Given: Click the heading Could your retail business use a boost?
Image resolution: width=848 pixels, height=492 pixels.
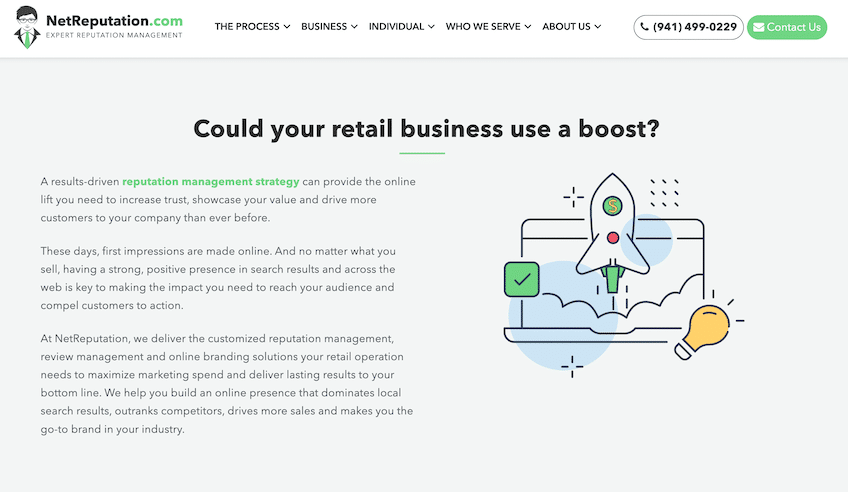Looking at the screenshot, I should (426, 129).
